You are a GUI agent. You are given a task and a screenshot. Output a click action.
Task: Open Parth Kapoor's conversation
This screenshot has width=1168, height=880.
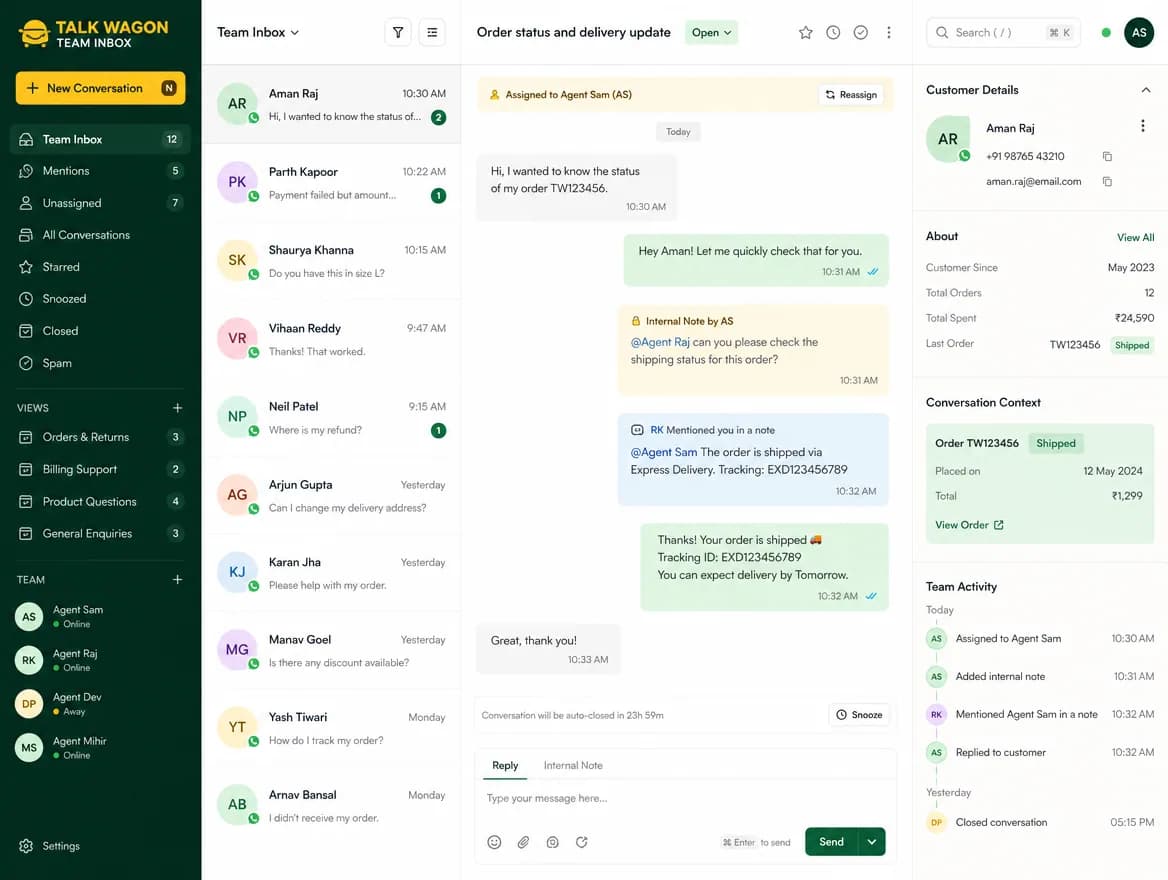331,183
